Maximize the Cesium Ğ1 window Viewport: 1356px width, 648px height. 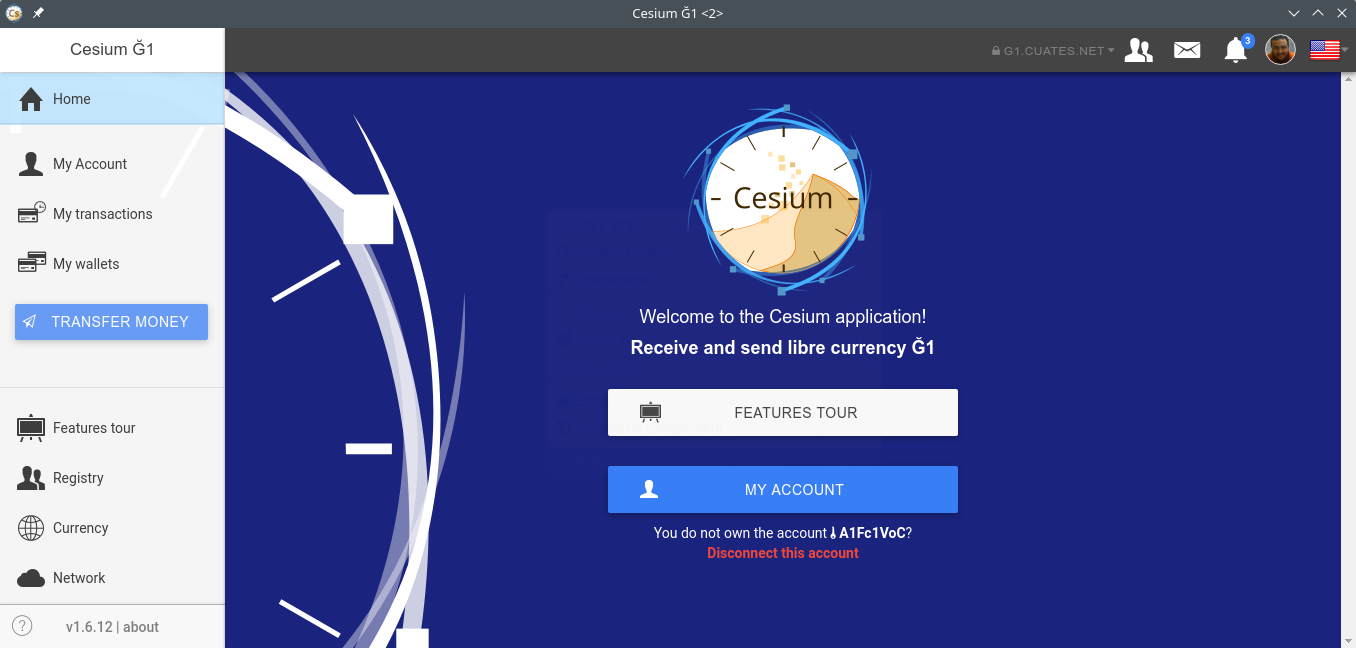pyautogui.click(x=1318, y=13)
